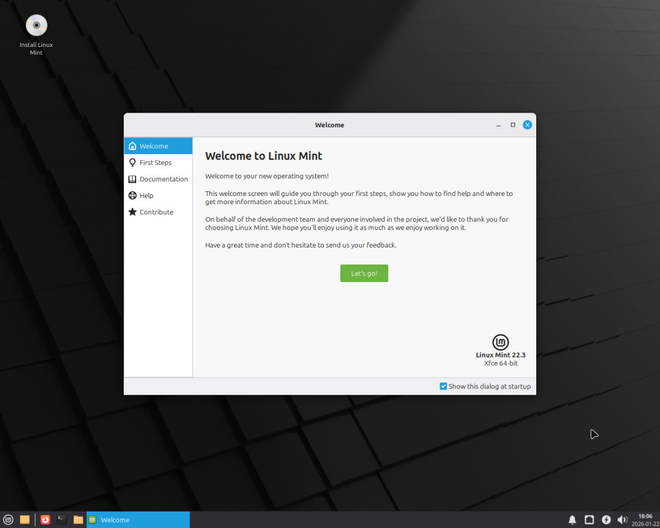660x528 pixels.
Task: Click the green Let's go! button
Action: click(x=364, y=273)
